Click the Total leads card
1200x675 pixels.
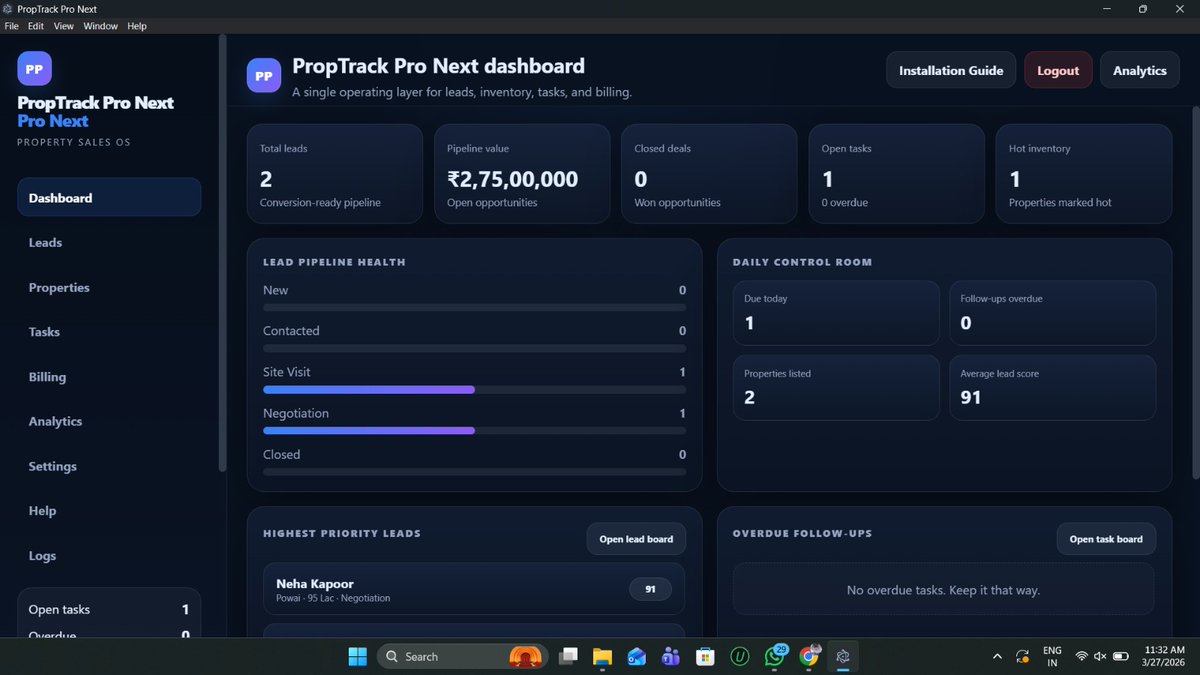[335, 174]
